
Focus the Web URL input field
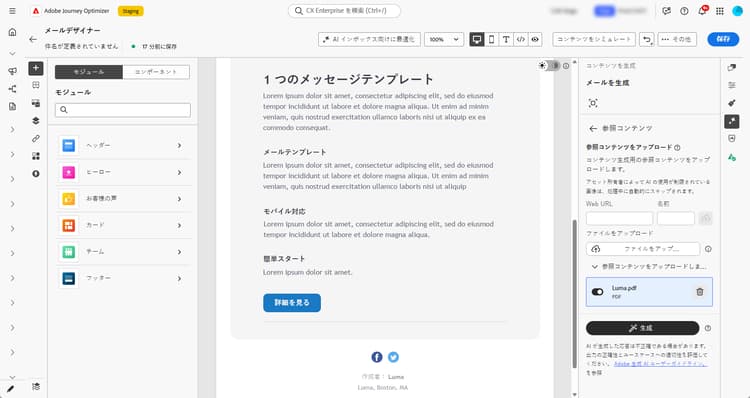pyautogui.click(x=619, y=219)
